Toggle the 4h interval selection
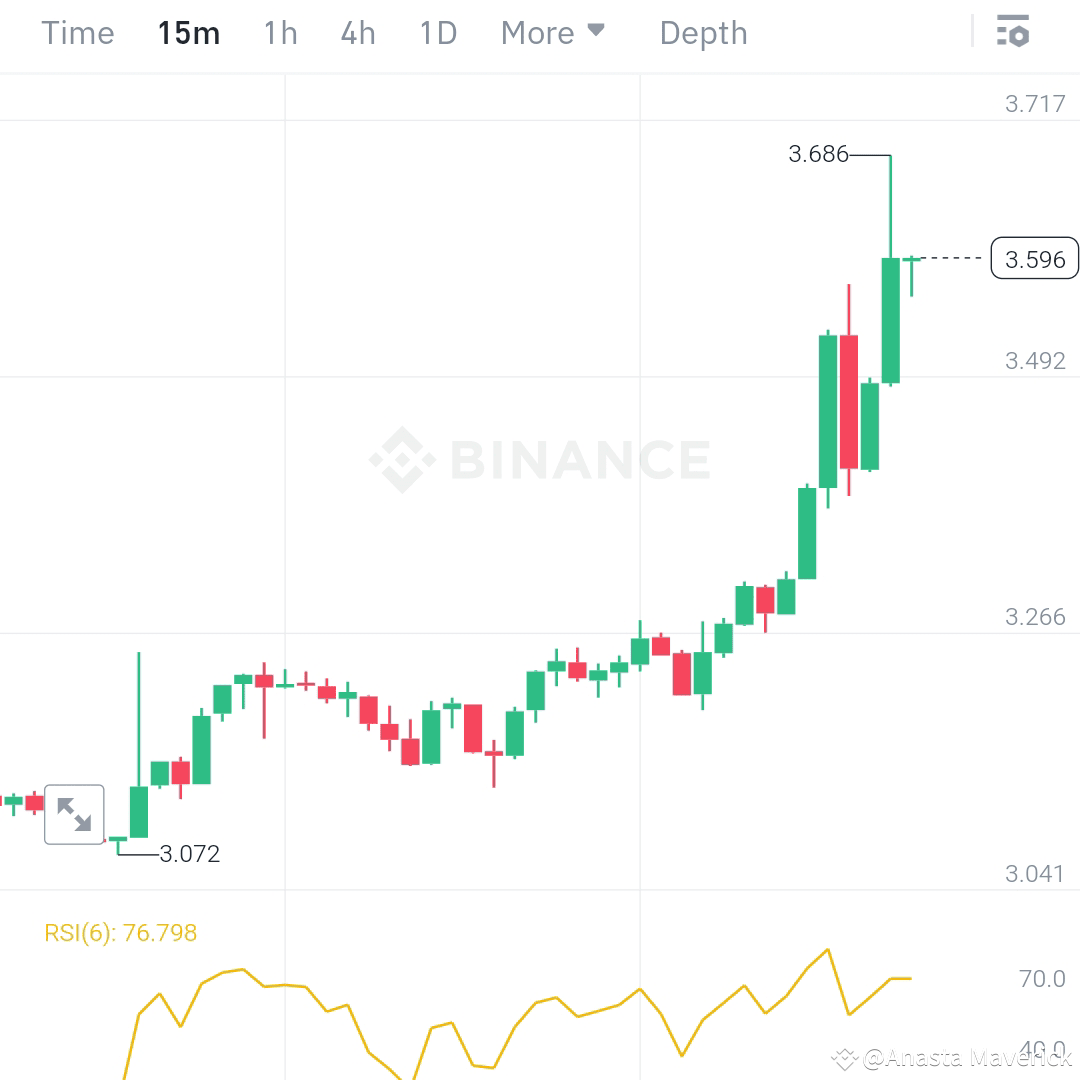This screenshot has width=1080, height=1080. (x=357, y=32)
